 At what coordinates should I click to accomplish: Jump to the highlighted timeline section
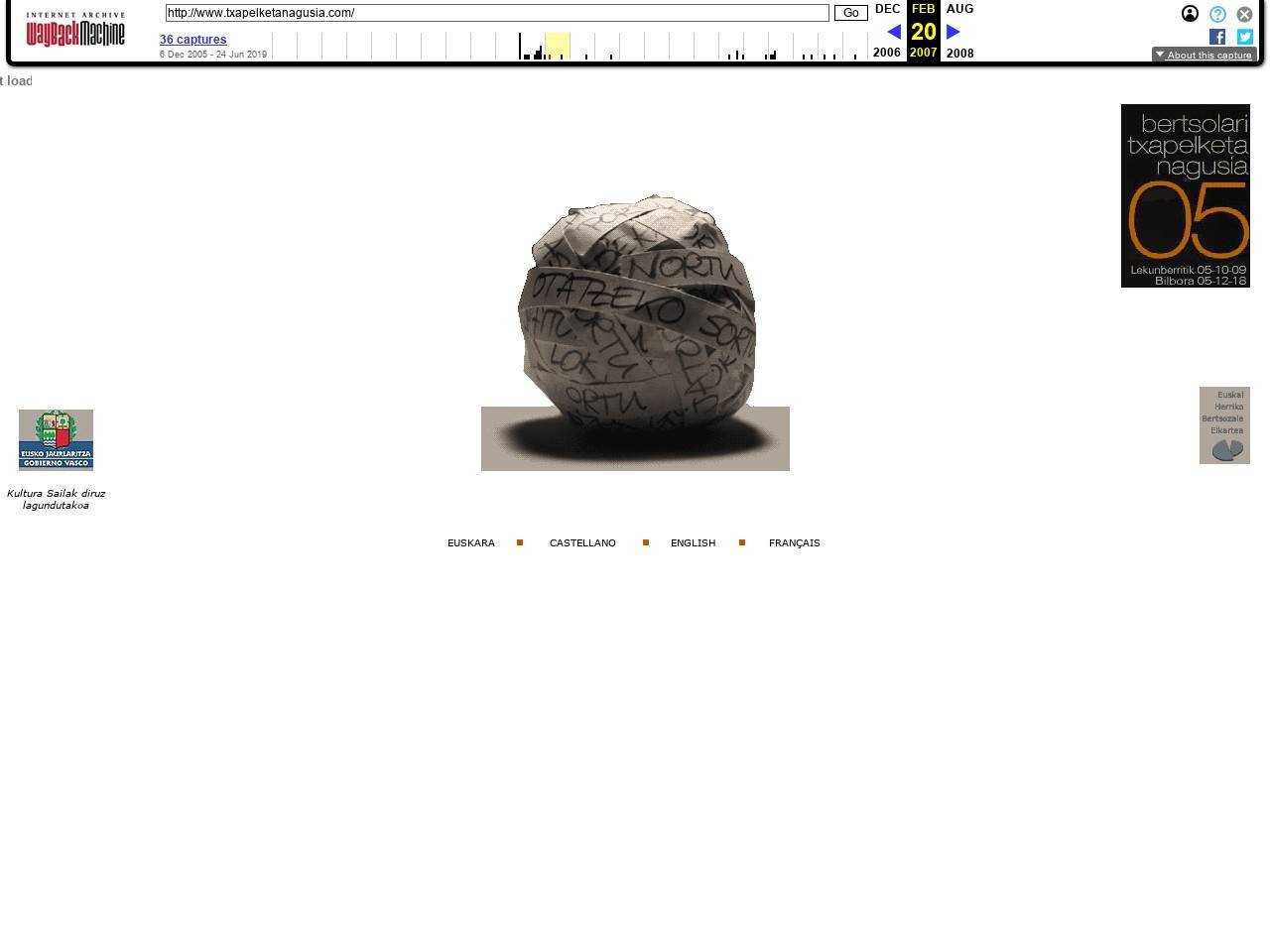557,46
